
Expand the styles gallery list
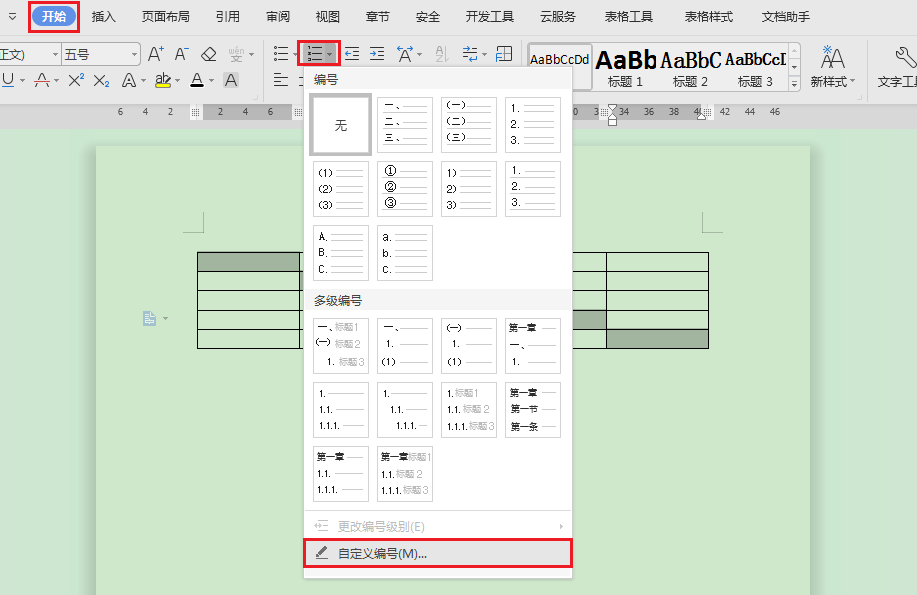tap(794, 84)
